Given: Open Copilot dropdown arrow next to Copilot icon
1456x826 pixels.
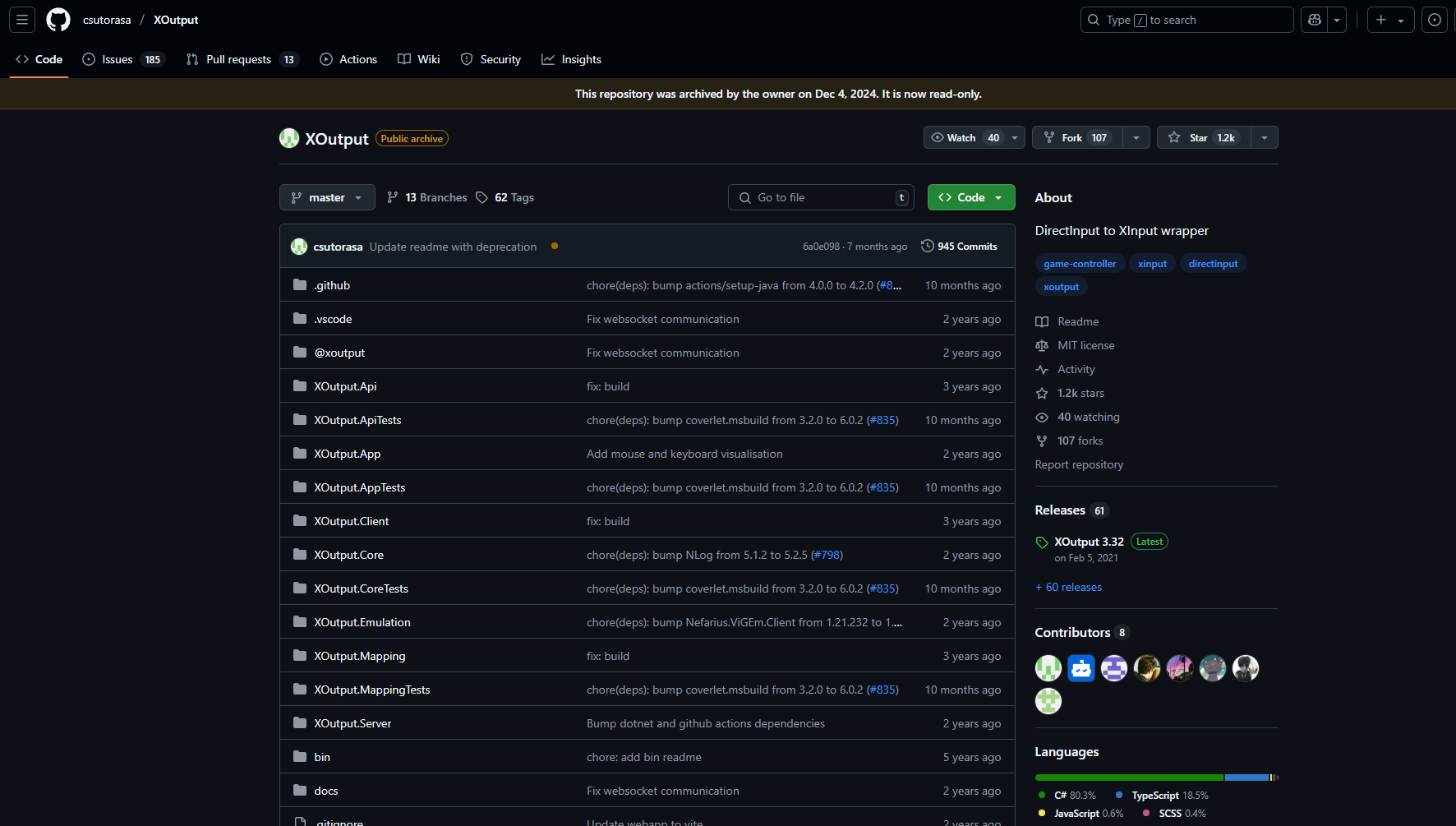Looking at the screenshot, I should (x=1338, y=20).
